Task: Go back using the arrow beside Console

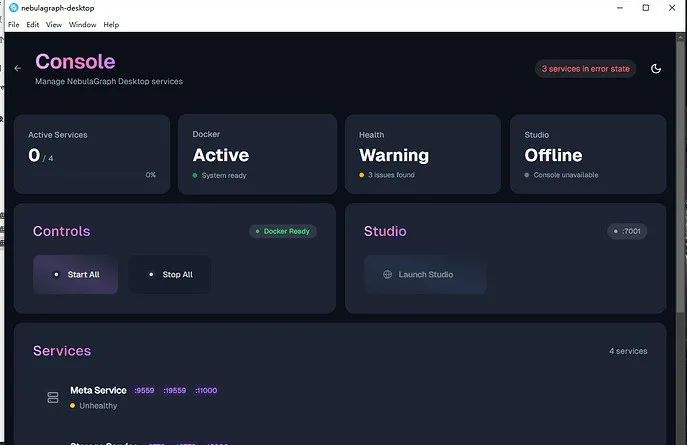Action: 18,68
